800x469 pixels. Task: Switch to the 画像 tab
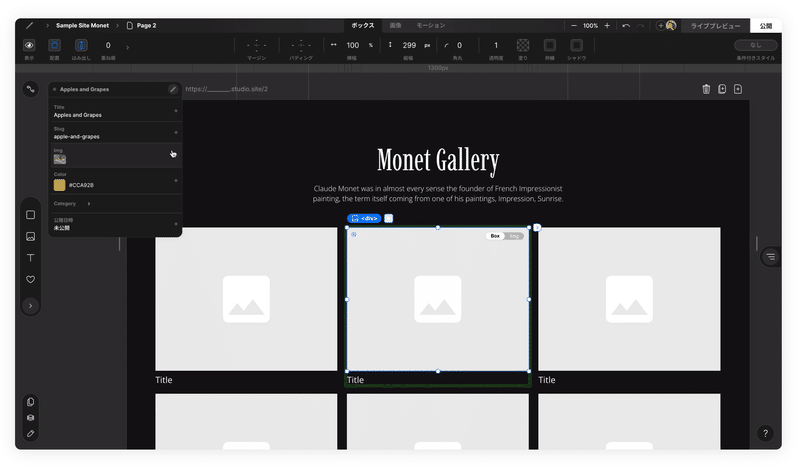click(x=395, y=26)
